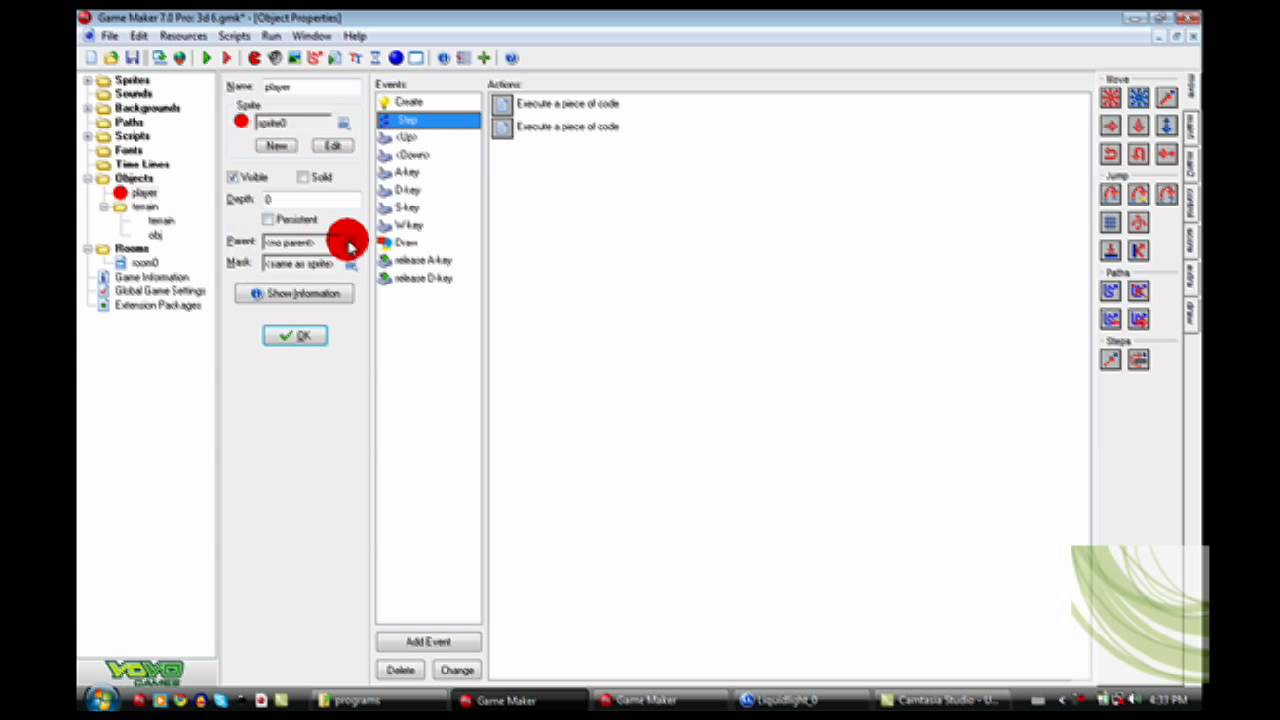Image resolution: width=1280 pixels, height=720 pixels.
Task: Select the Draw event in Events list
Action: pos(428,243)
